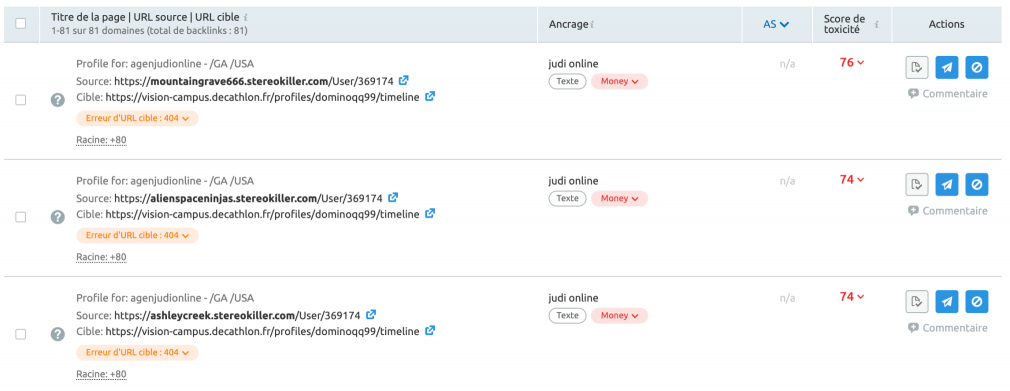
Task: Click whitelist document icon for ashleycreek row
Action: (917, 301)
